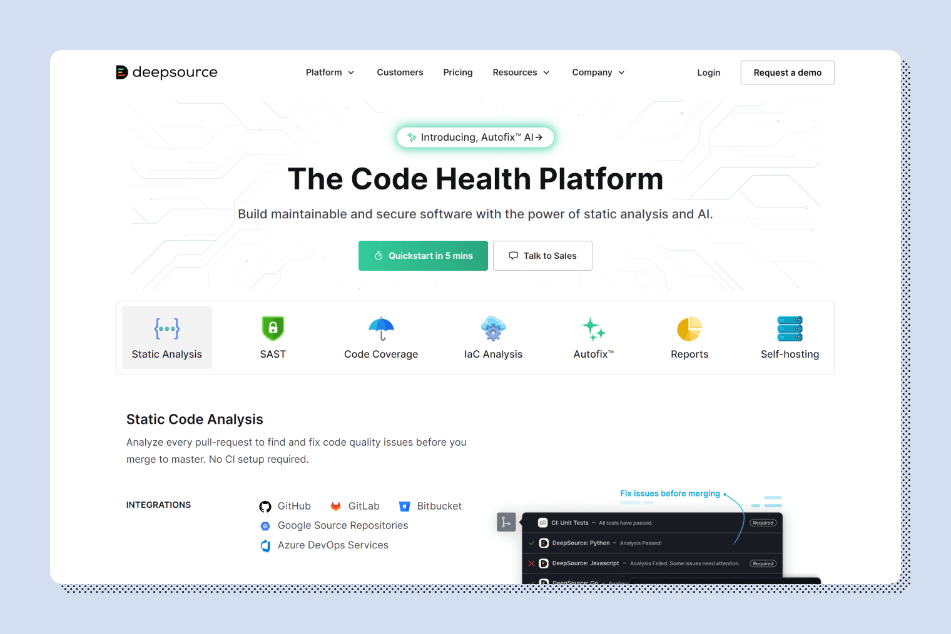Click the Bitbucket bucket icon
The width and height of the screenshot is (951, 634).
coord(405,506)
